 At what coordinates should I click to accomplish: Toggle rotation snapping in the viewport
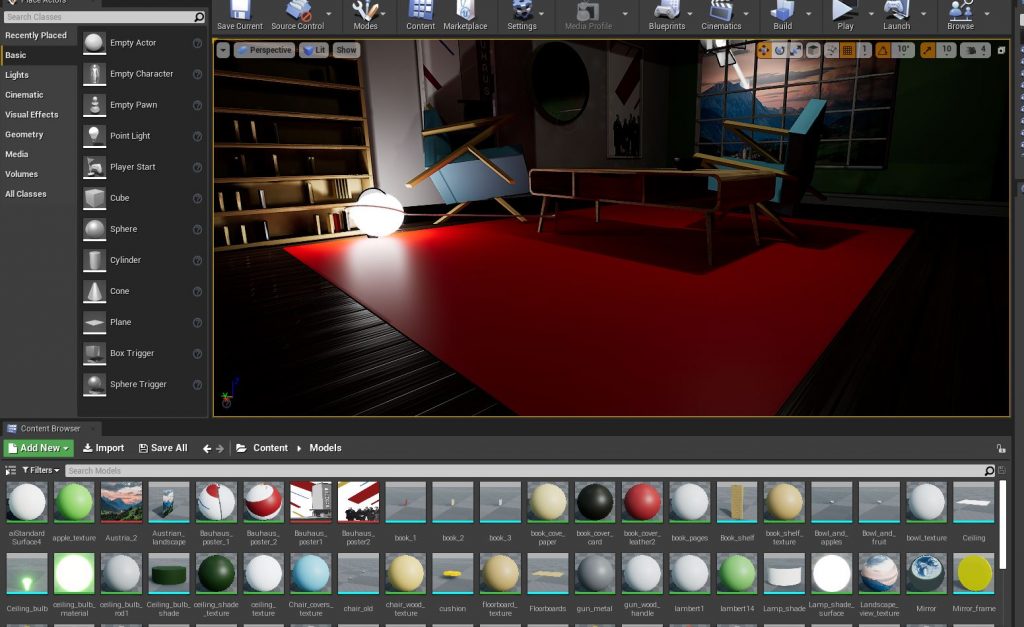(883, 50)
